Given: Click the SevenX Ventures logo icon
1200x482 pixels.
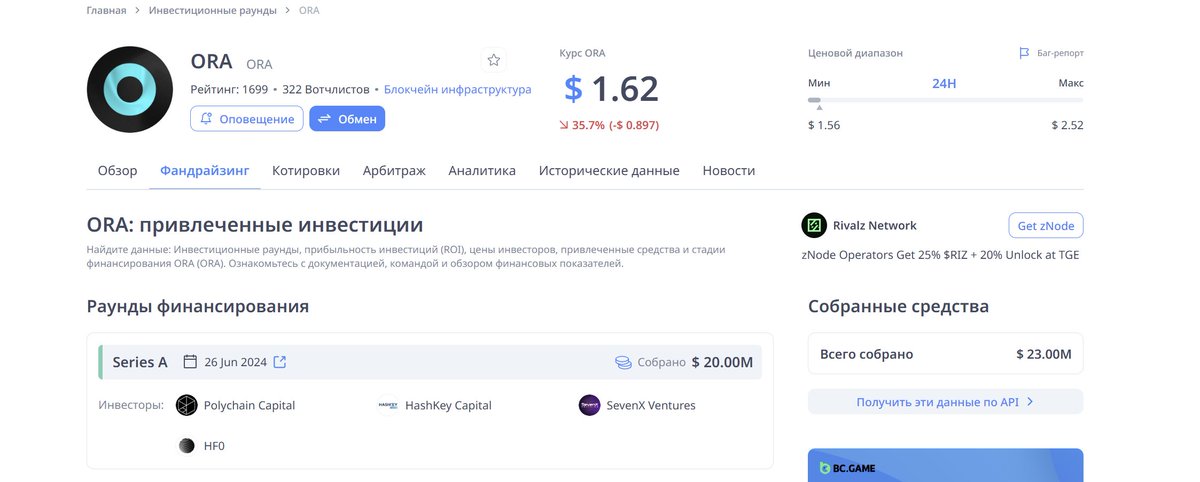Looking at the screenshot, I should click(x=589, y=405).
